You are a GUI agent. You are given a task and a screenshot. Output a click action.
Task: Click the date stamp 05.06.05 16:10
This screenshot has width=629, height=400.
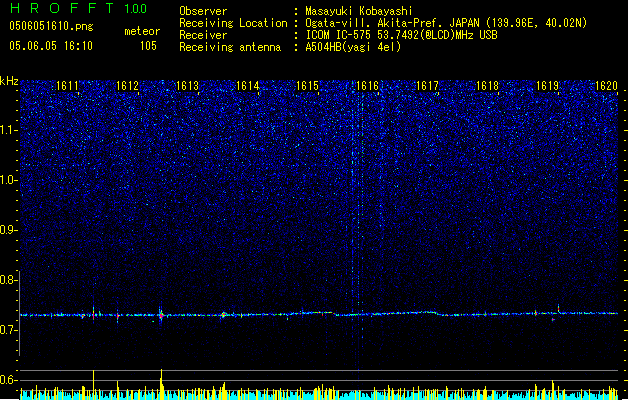click(x=51, y=46)
